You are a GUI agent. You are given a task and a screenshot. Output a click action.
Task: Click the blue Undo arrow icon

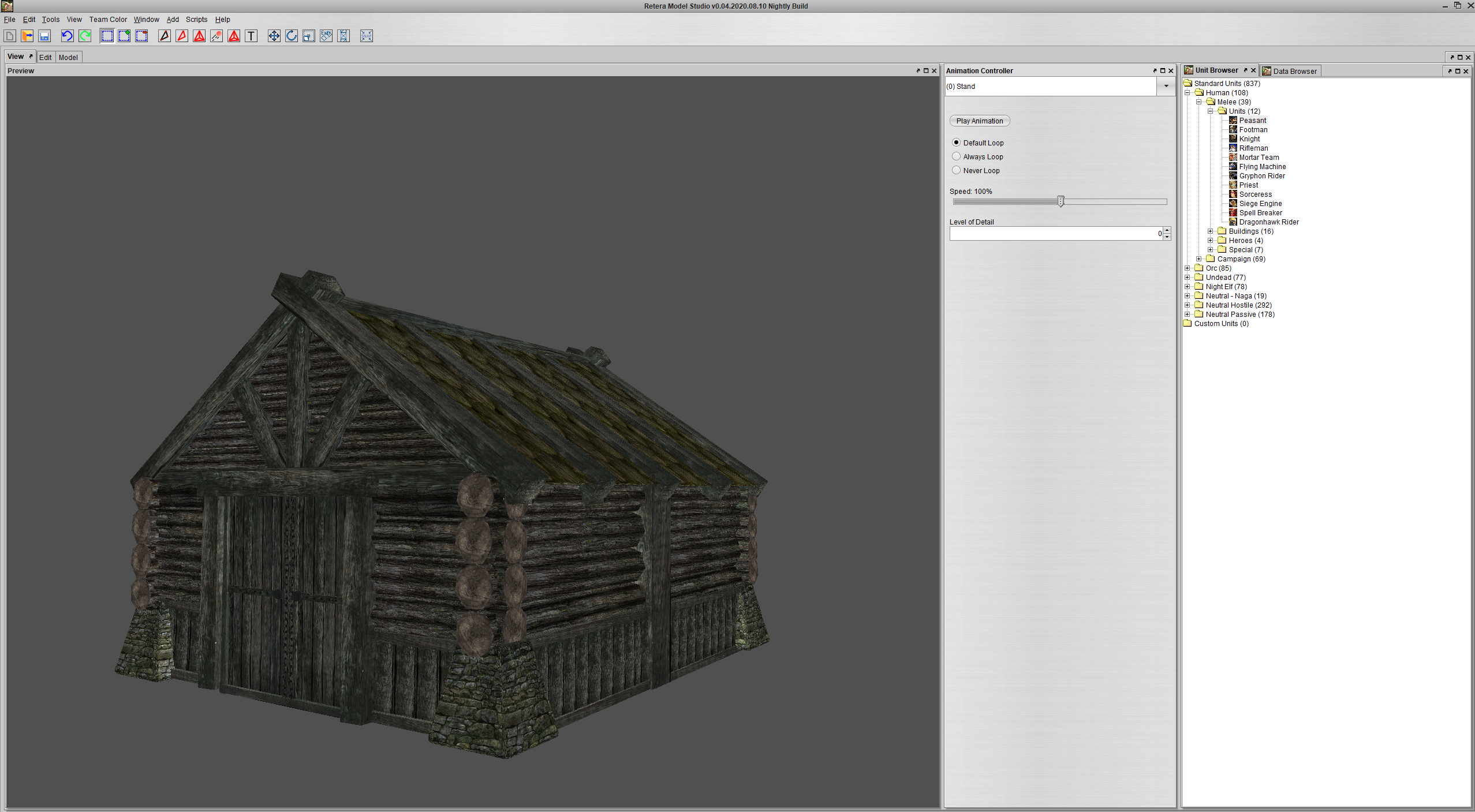coord(68,36)
